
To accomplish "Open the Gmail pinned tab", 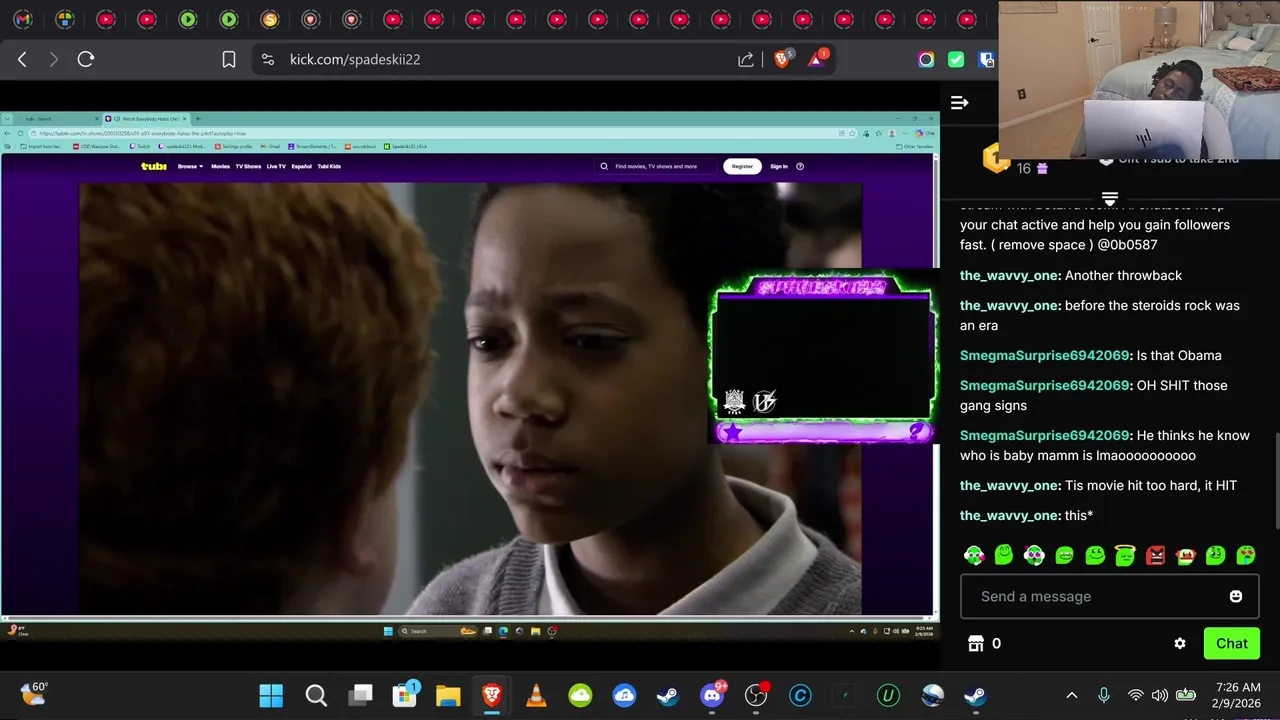I will [x=23, y=19].
